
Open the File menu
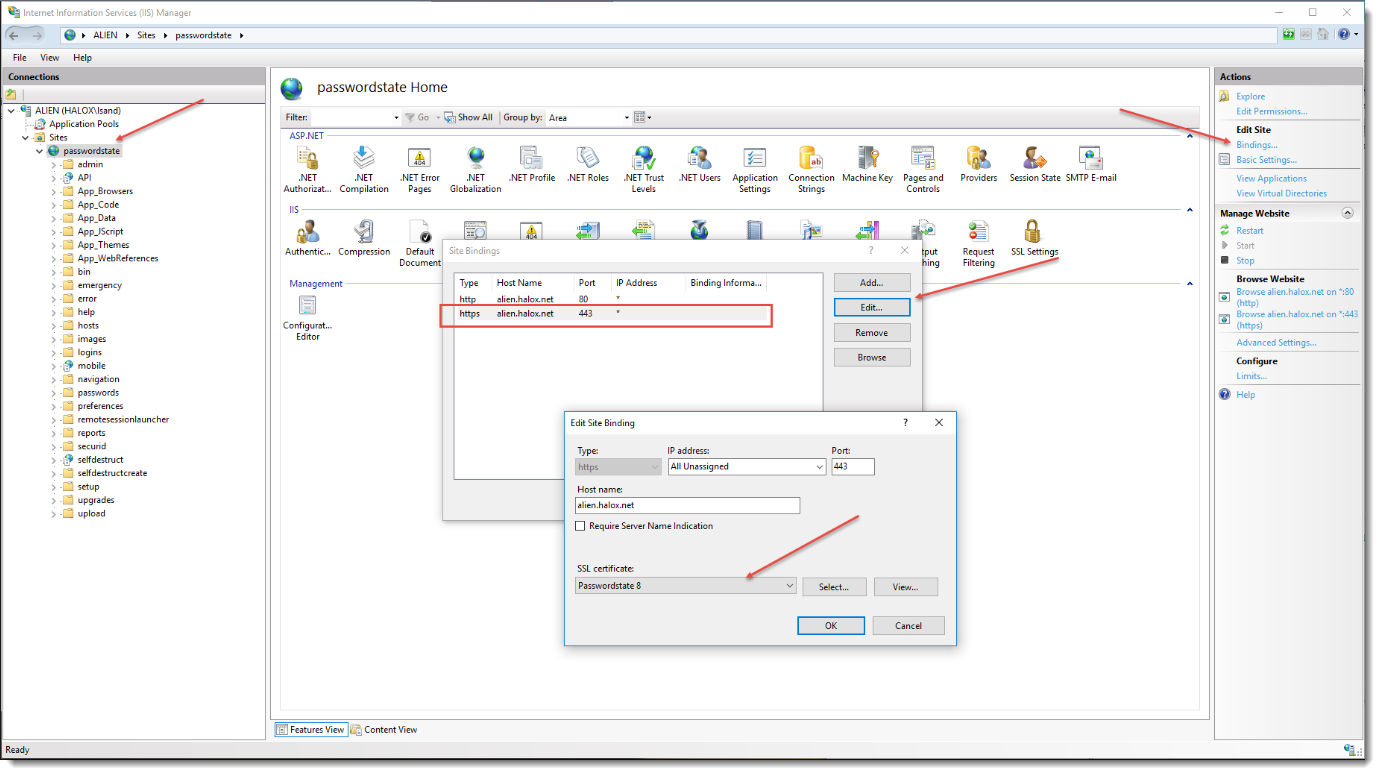click(x=20, y=58)
